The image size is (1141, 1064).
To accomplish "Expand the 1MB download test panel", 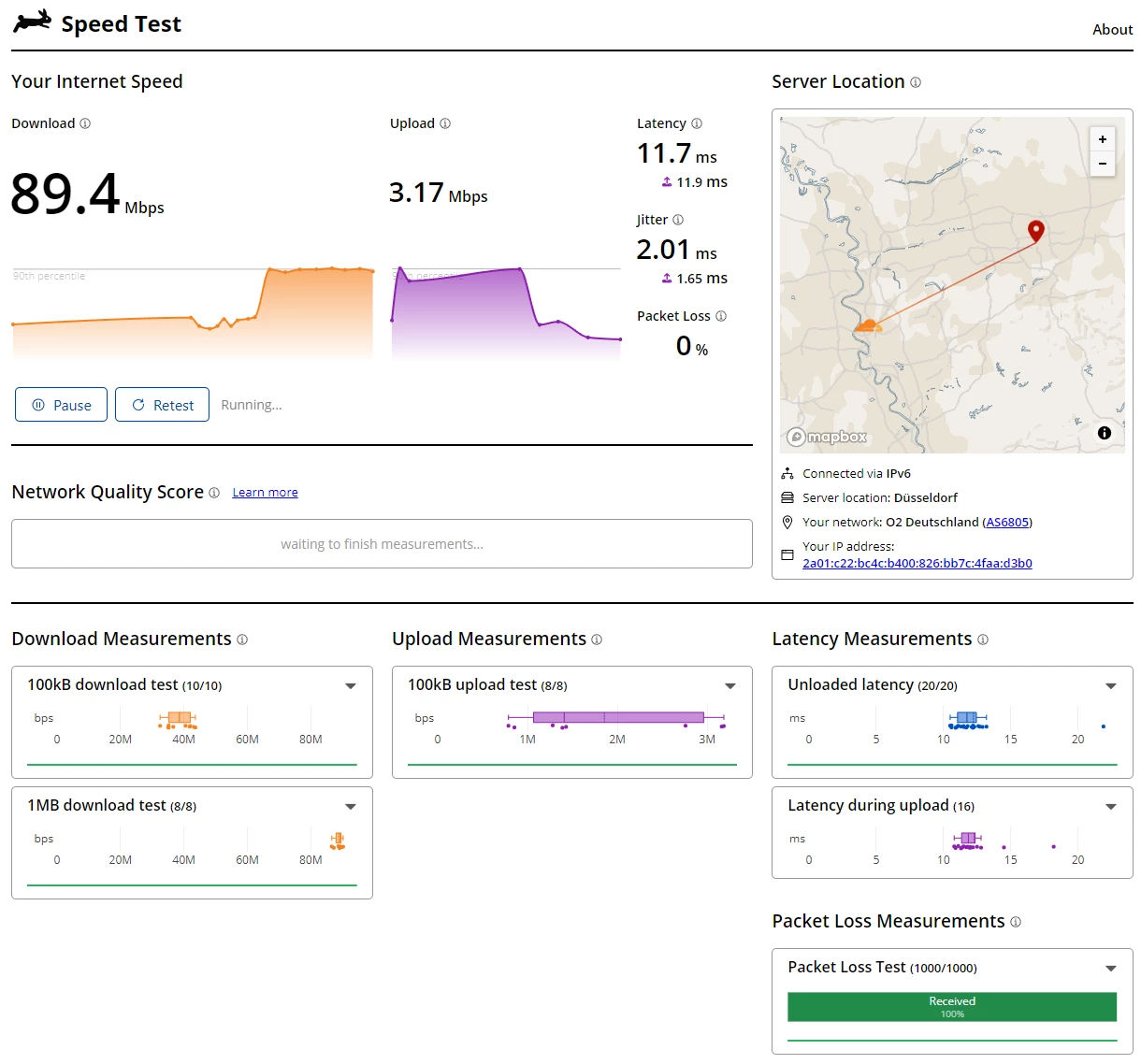I will (351, 807).
